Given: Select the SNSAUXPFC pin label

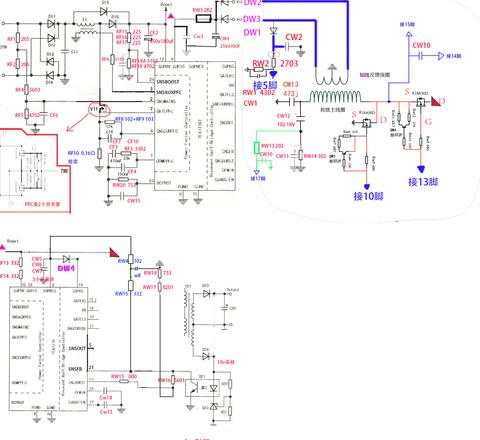Looking at the screenshot, I should [x=169, y=92].
